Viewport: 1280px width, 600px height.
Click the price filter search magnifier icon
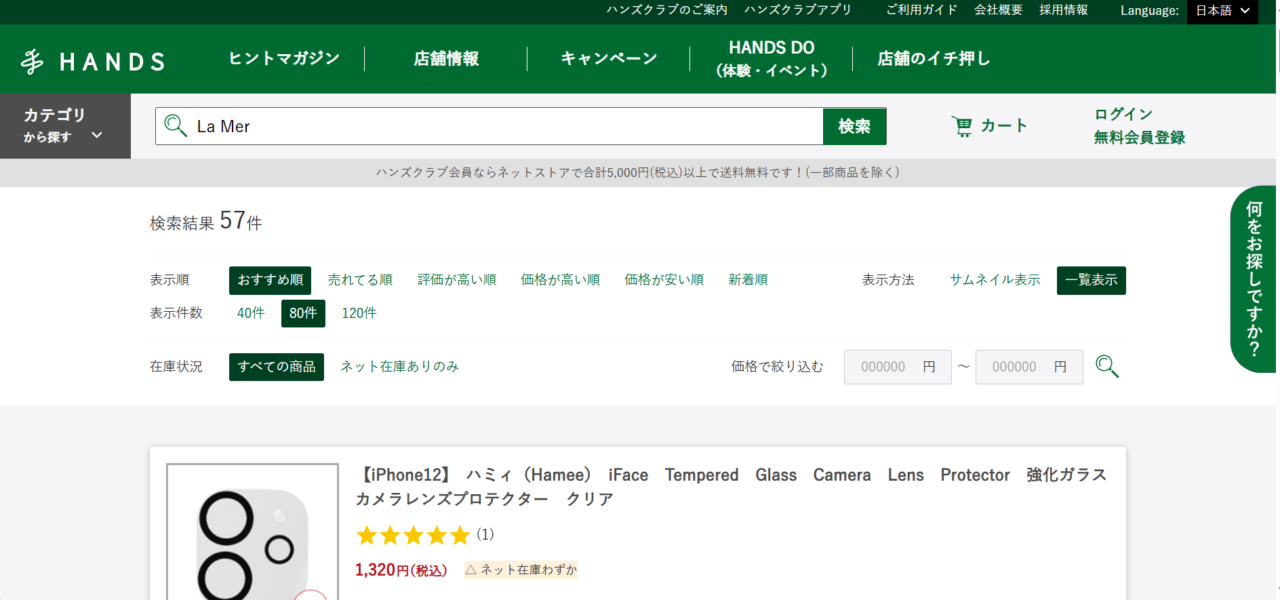(1107, 367)
